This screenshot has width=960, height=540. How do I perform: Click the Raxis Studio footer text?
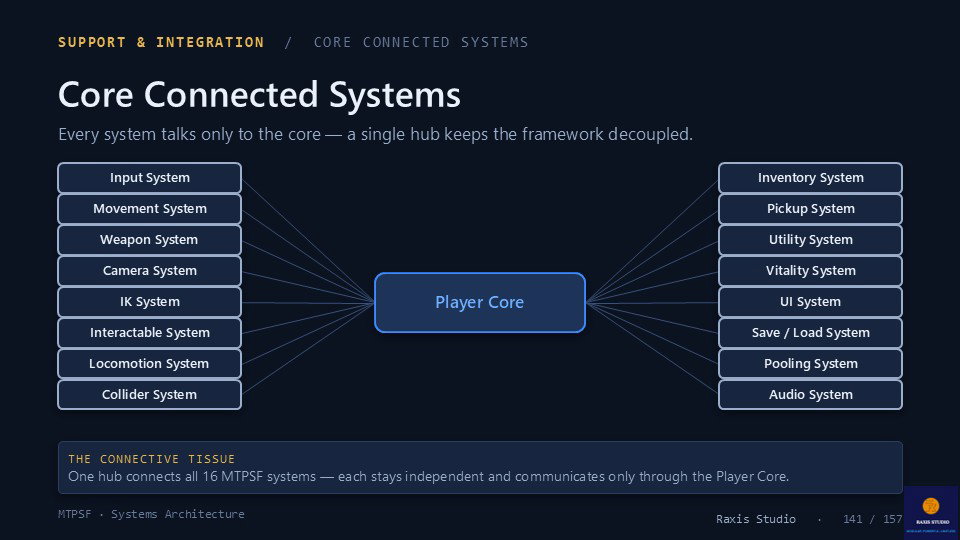tap(756, 519)
